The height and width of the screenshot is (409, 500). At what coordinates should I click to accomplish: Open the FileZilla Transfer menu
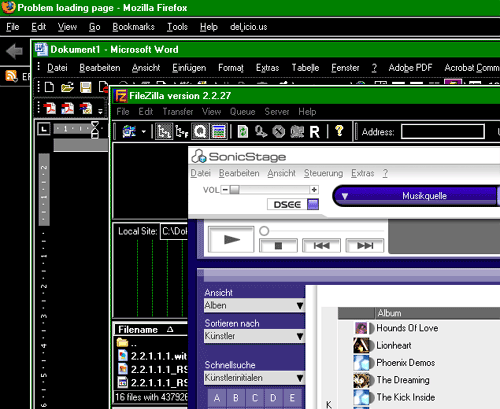[x=178, y=112]
